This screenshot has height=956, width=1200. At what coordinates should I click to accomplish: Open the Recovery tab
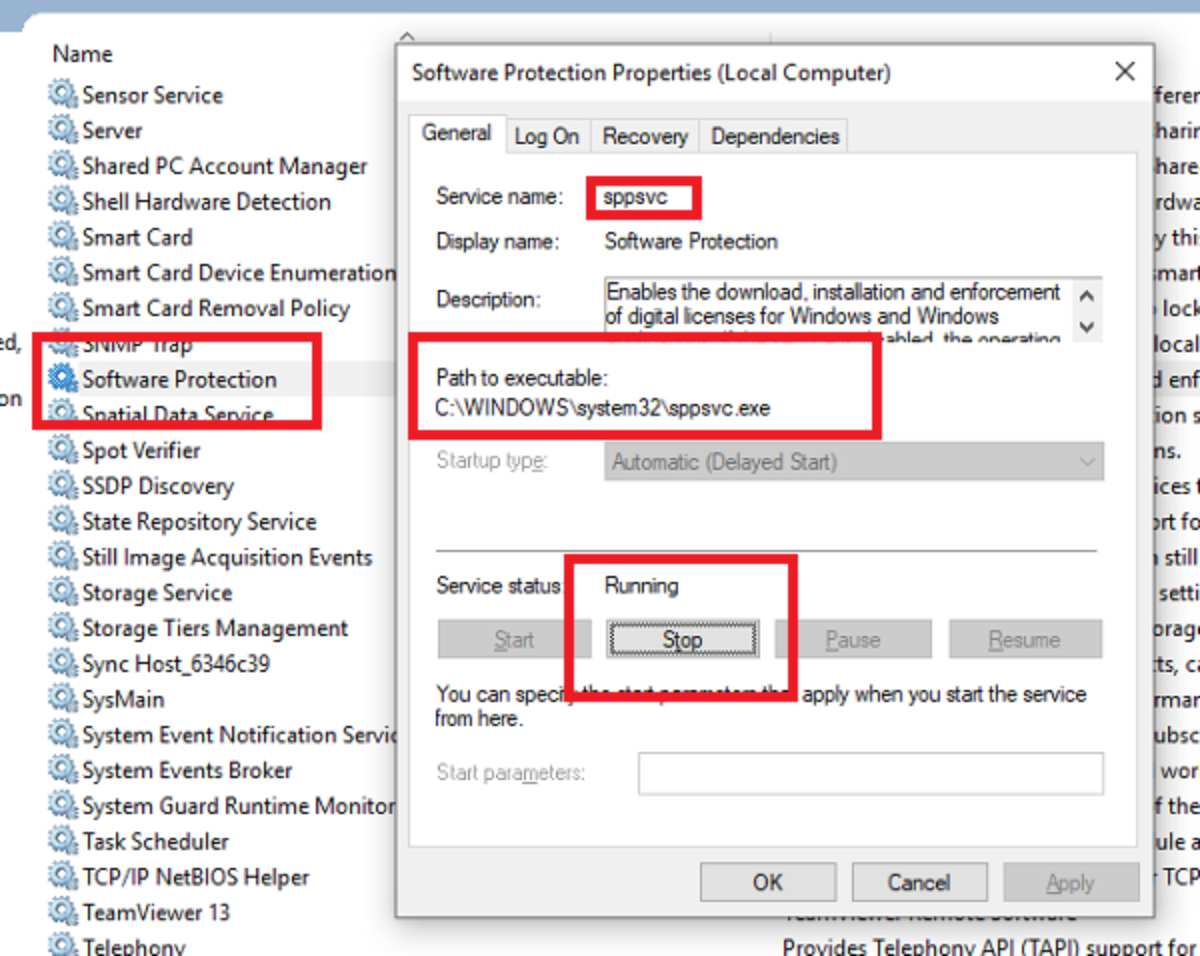pyautogui.click(x=645, y=136)
